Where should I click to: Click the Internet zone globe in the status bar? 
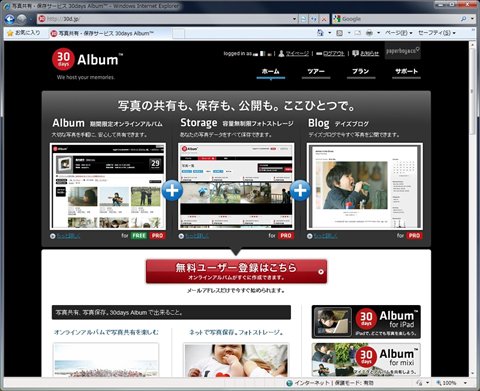pos(289,383)
